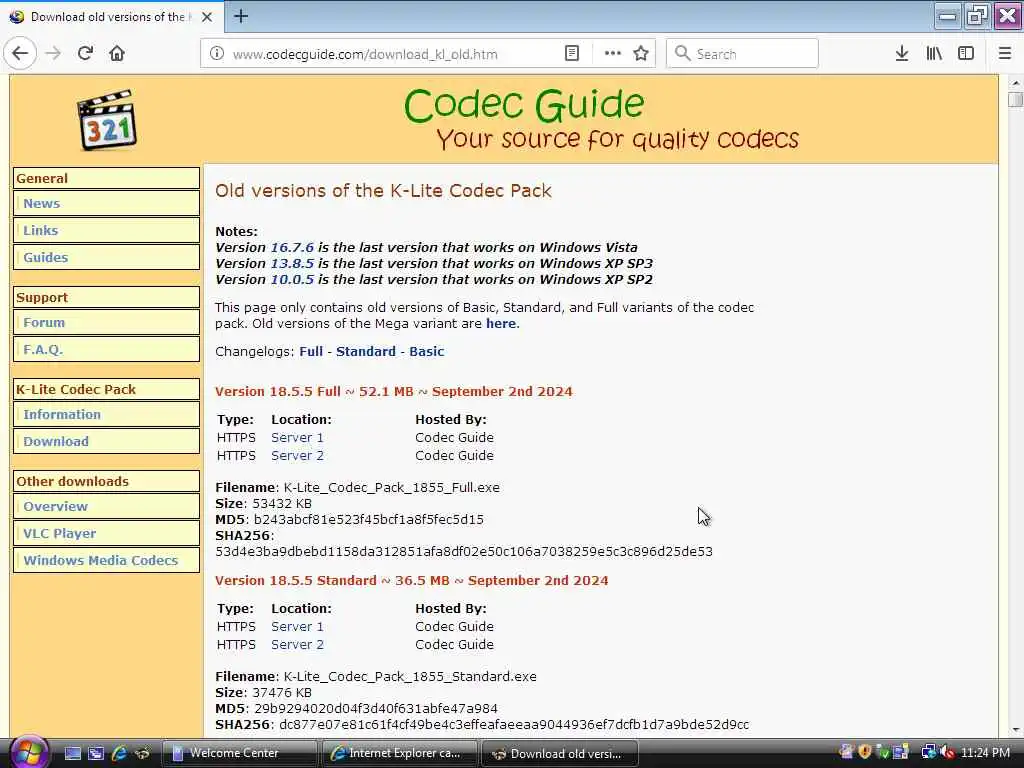The image size is (1024, 768).
Task: Open Download under K-Lite Codec Pack
Action: tap(106, 441)
